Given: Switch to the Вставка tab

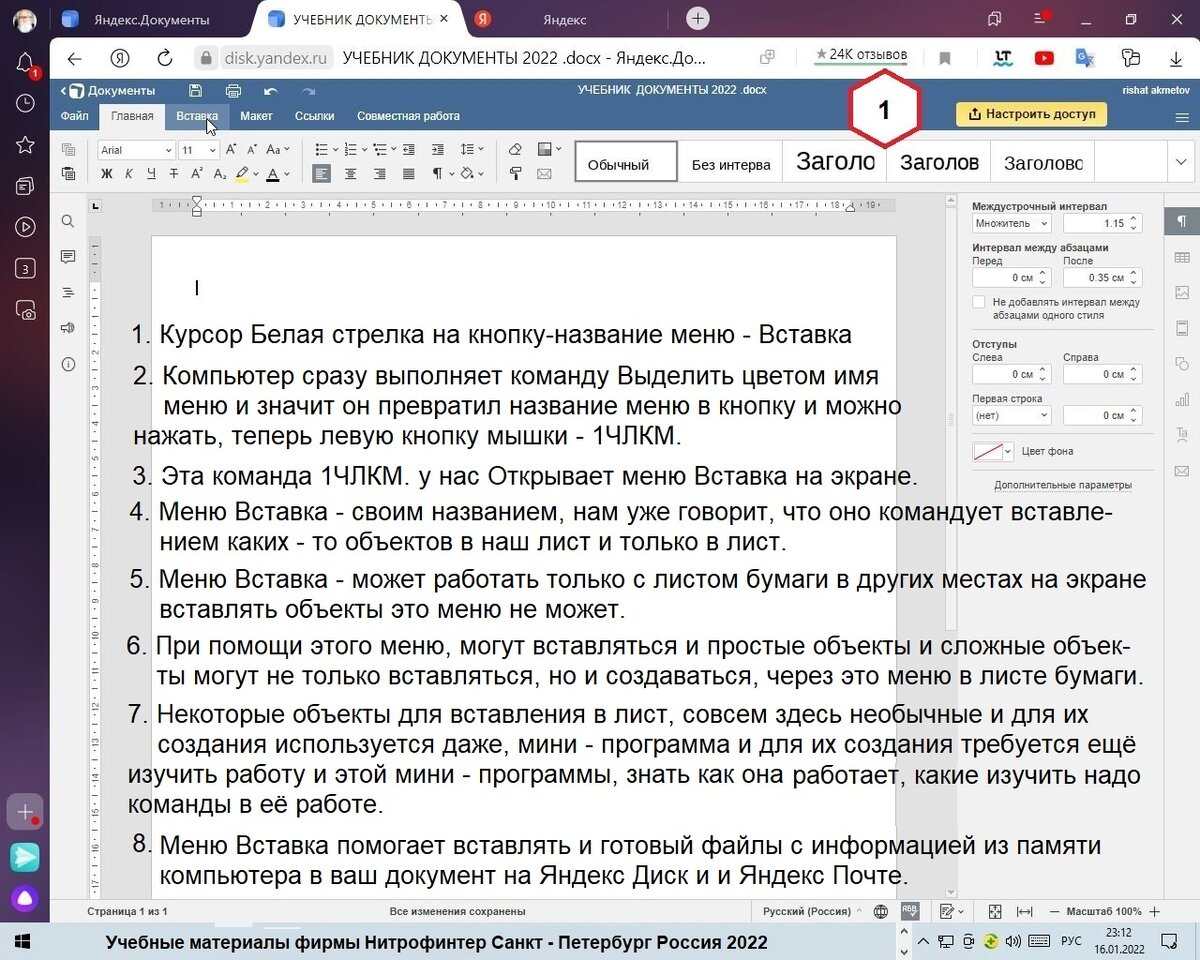Looking at the screenshot, I should (x=197, y=116).
